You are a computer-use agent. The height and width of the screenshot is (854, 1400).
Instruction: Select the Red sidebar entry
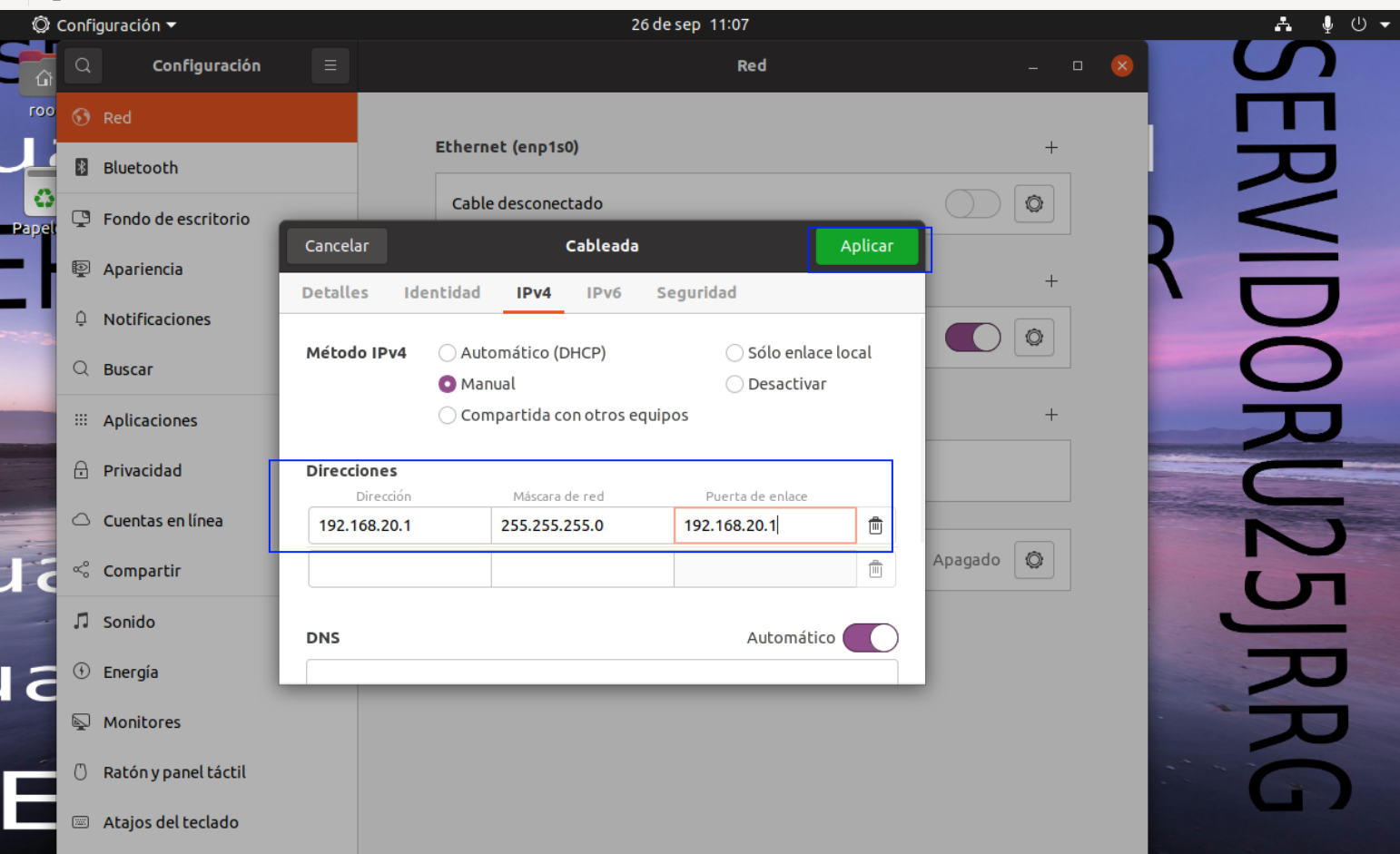click(x=207, y=117)
